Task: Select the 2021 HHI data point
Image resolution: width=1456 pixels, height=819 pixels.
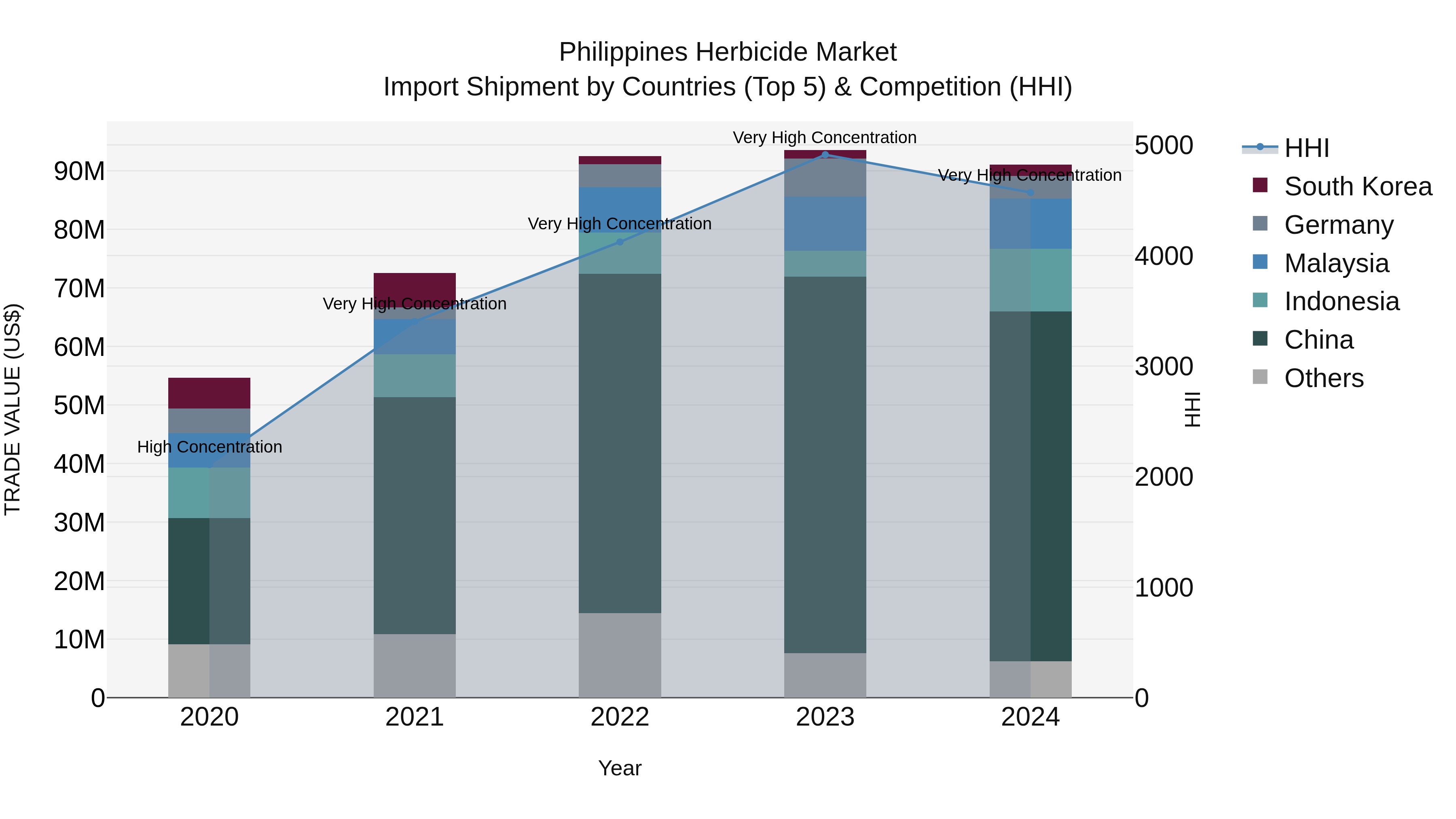Action: [x=415, y=322]
